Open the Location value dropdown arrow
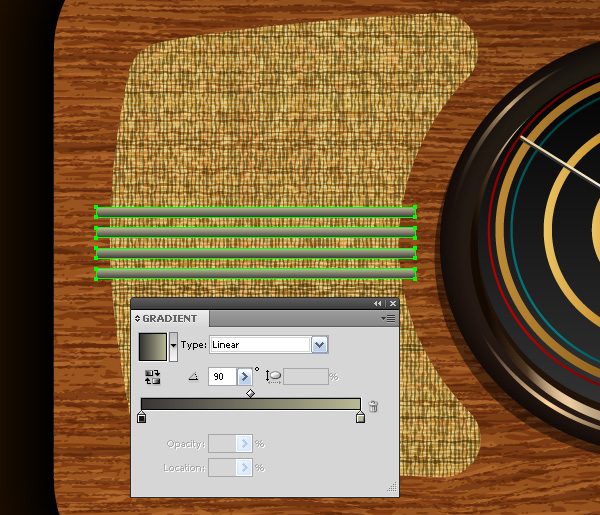The width and height of the screenshot is (600, 515). (x=244, y=468)
